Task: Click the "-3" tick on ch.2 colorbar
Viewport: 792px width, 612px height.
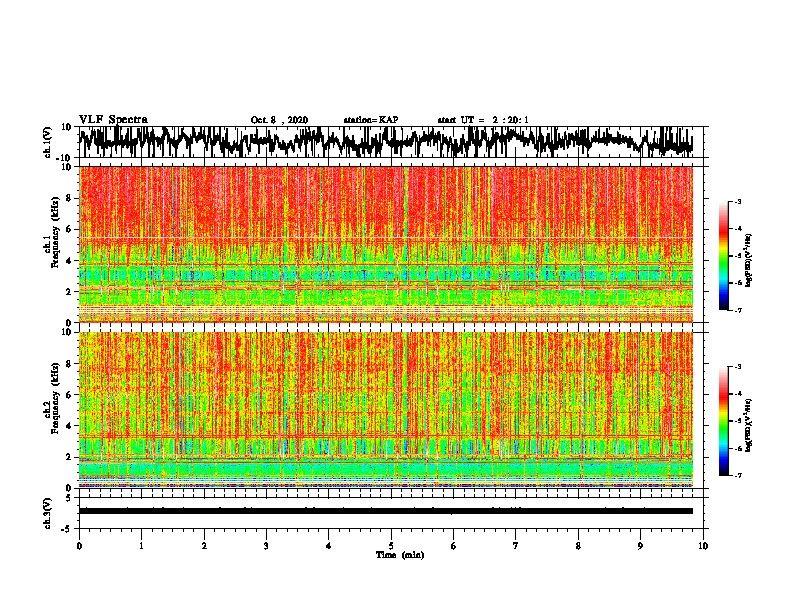Action: [737, 367]
